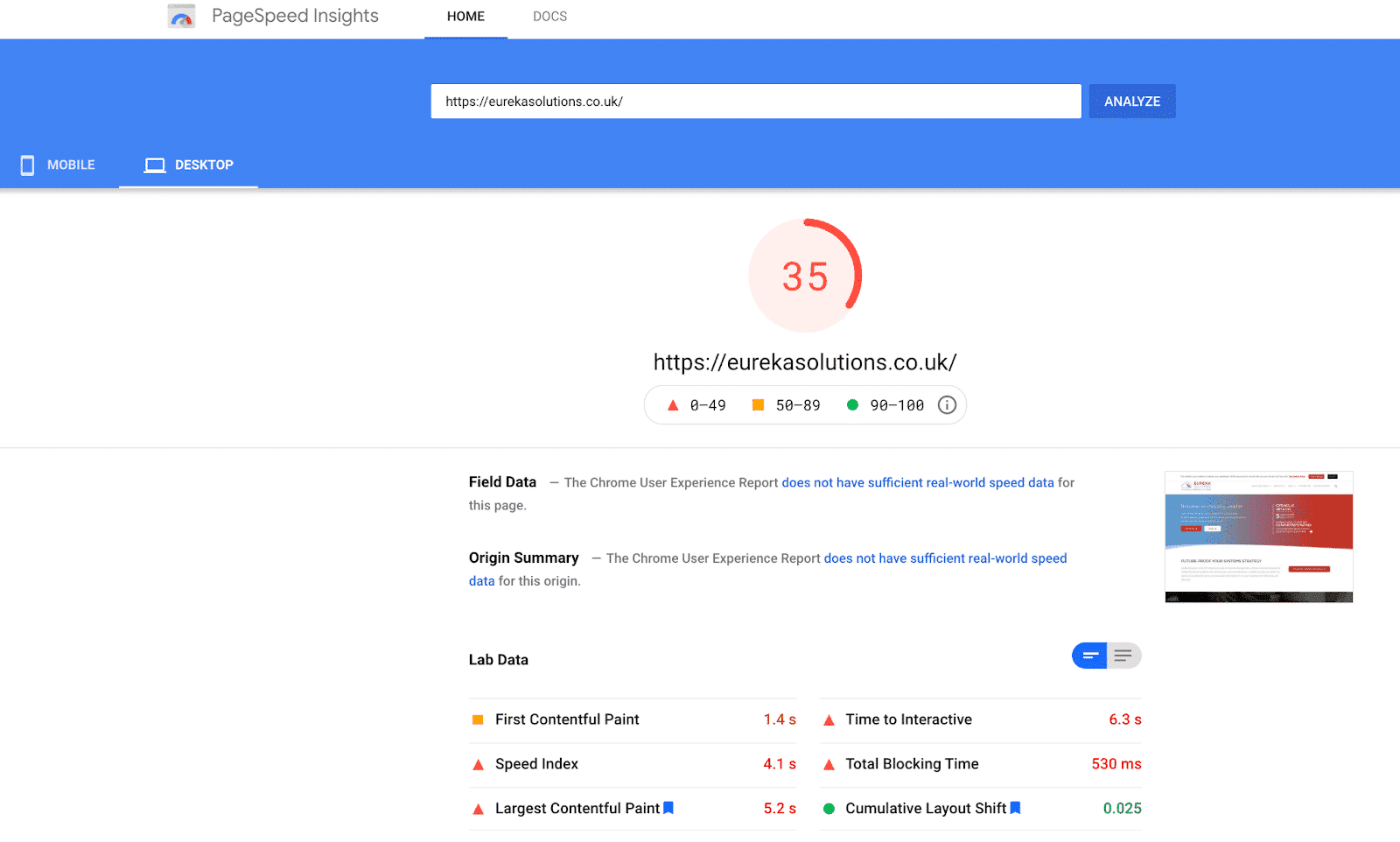Screen dimensions: 1400x842
Task: Click the bookmark icon beside Largest Contentful Paint
Action: [x=668, y=808]
